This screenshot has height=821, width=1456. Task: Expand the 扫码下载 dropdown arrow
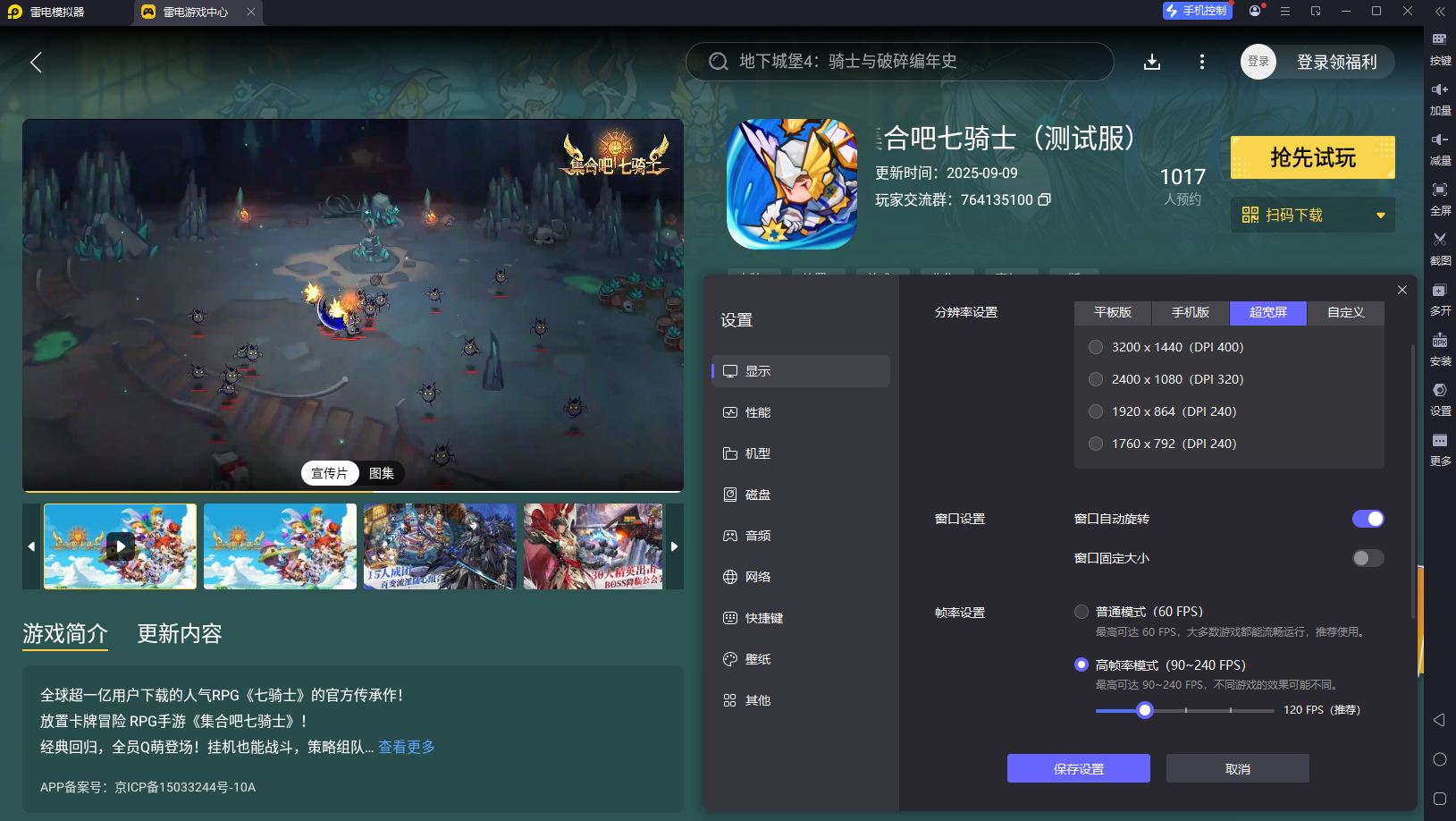1381,216
